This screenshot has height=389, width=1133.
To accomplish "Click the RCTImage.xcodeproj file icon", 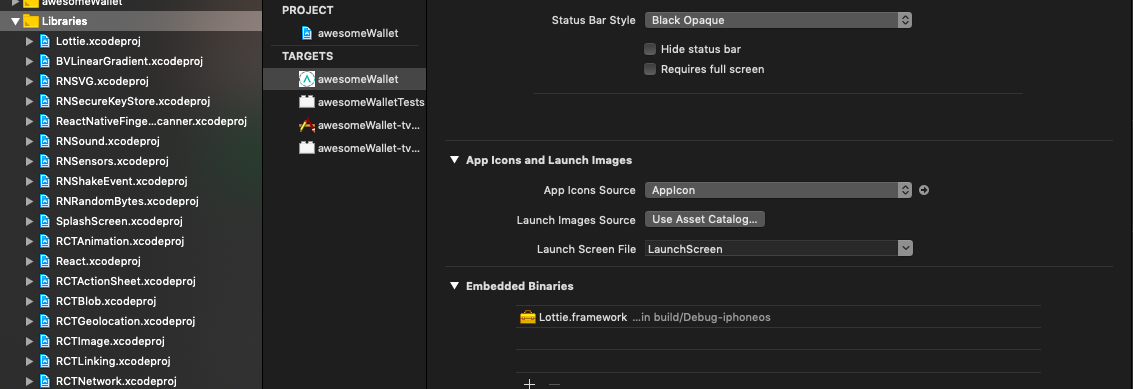I will click(45, 341).
